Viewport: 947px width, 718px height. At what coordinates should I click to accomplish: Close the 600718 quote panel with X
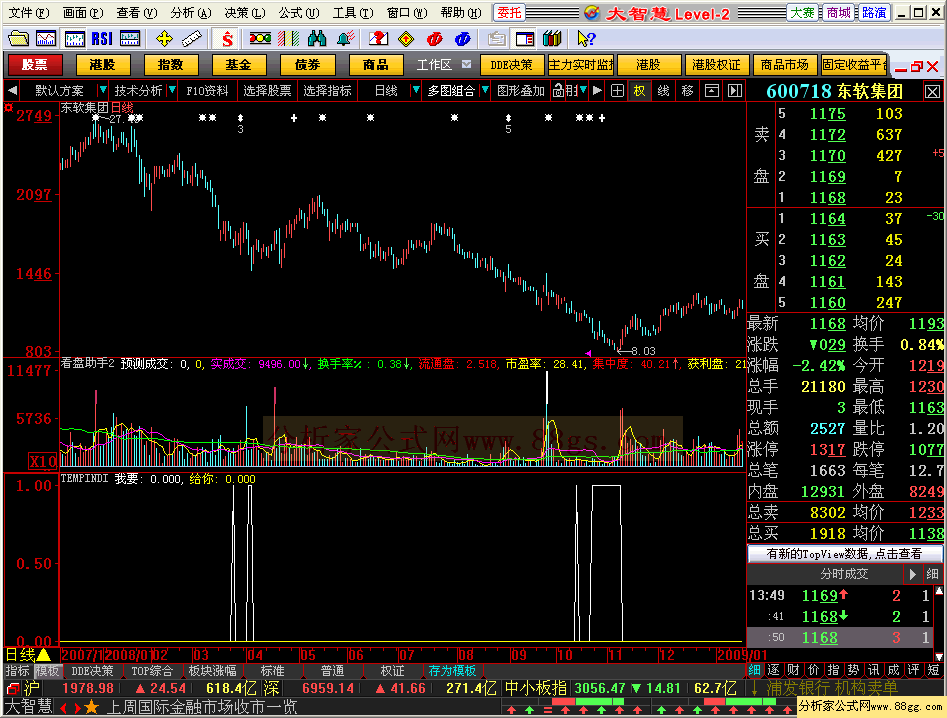[933, 92]
